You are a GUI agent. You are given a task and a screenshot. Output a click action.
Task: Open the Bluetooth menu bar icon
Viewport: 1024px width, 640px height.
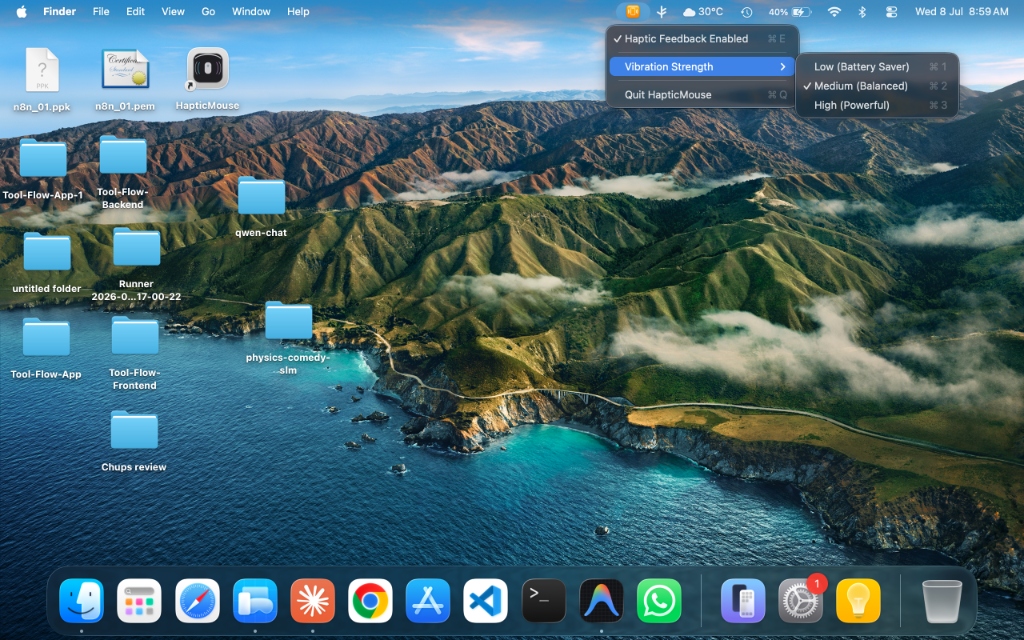point(862,12)
